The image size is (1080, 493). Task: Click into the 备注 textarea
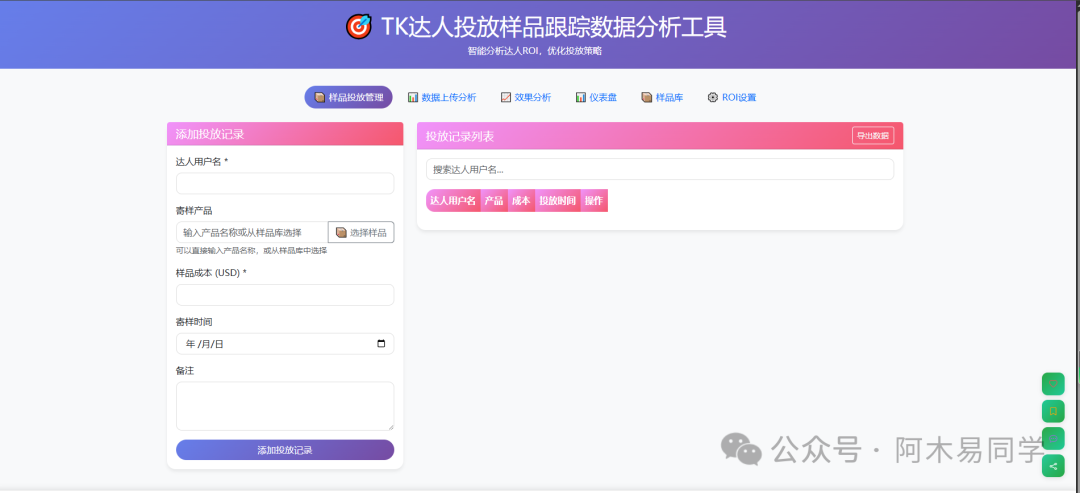[x=285, y=406]
